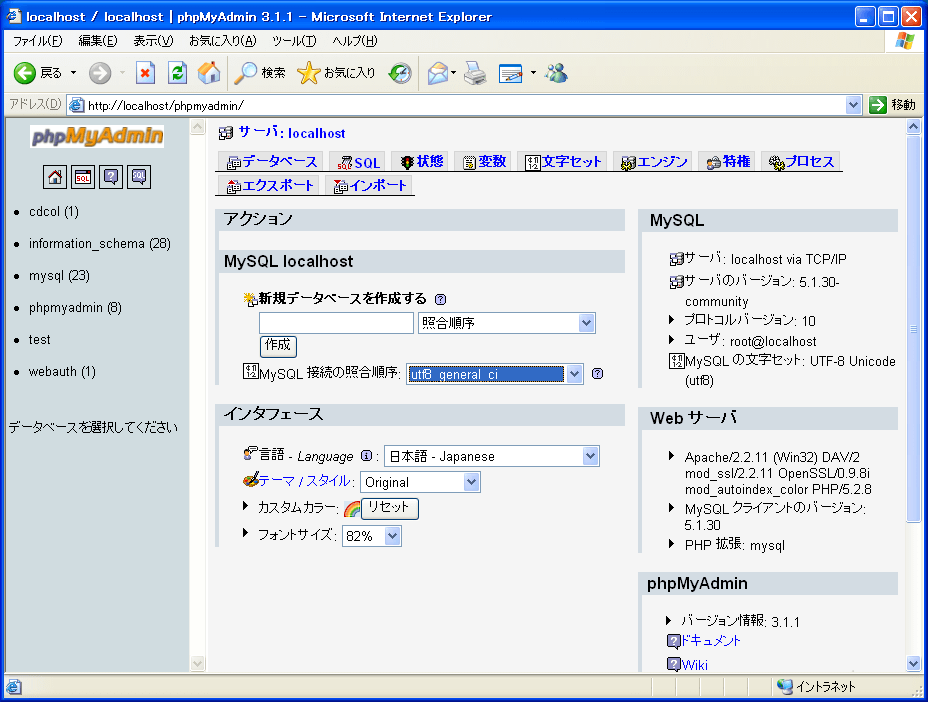Click the rainbow custom color icon
928x702 pixels.
pos(352,509)
